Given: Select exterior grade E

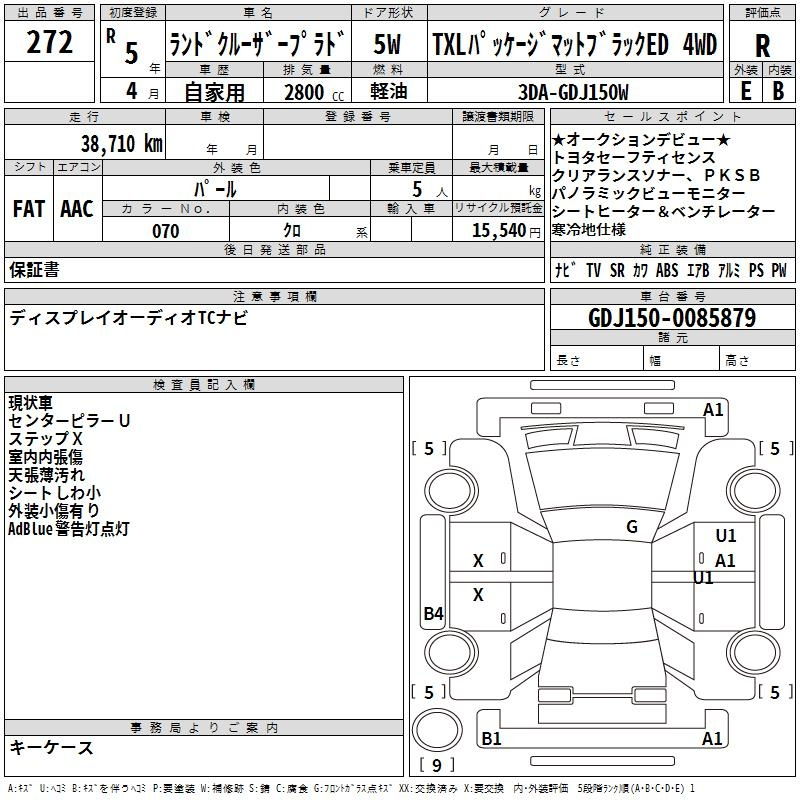Looking at the screenshot, I should coord(745,91).
